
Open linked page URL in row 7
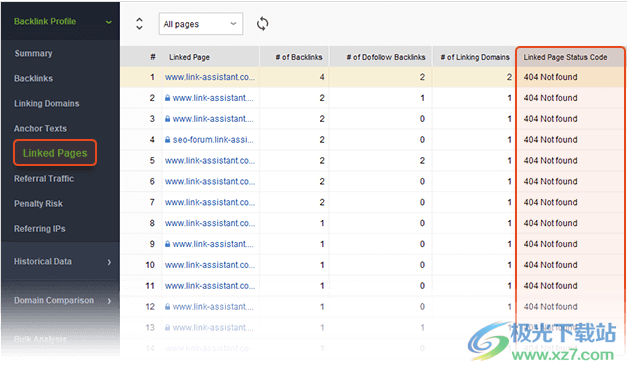pos(210,202)
